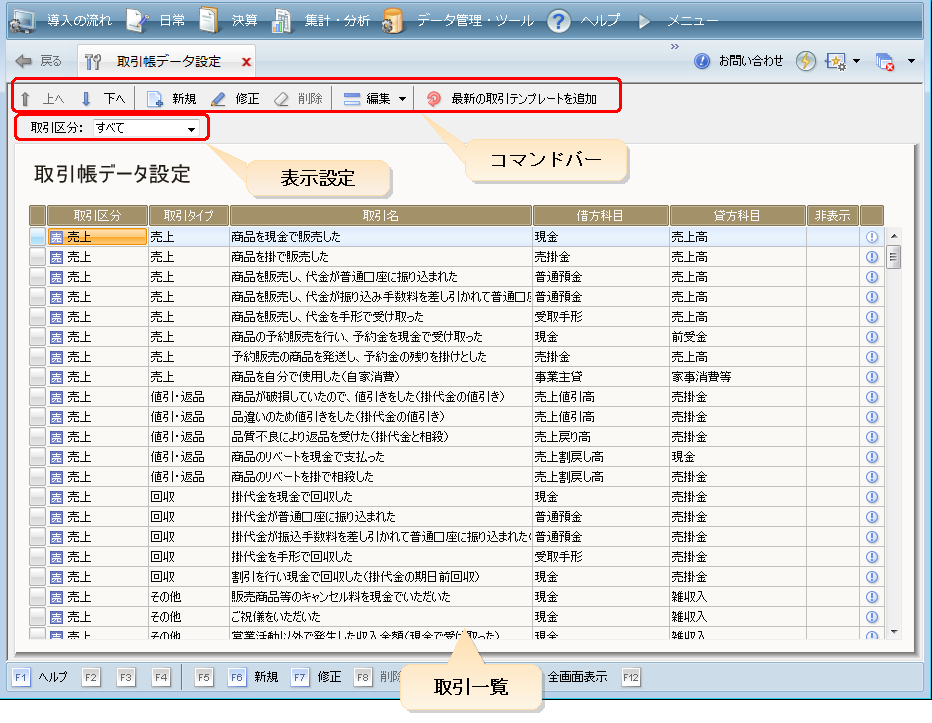The height and width of the screenshot is (723, 932).
Task: Open the 取引区分 combo box showing すべて
Action: pos(146,128)
